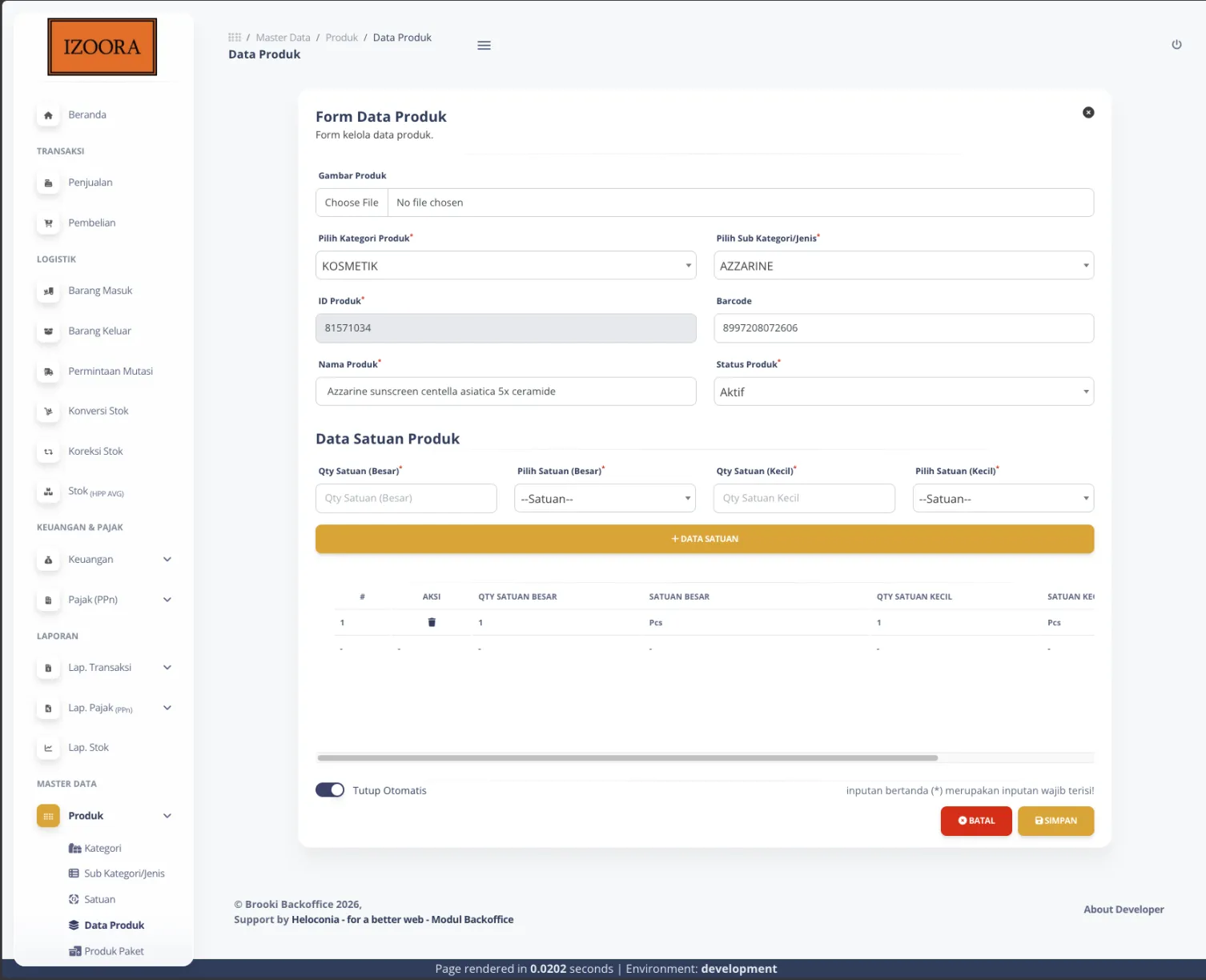Open the Pembelian cart icon
1206x980 pixels.
pyautogui.click(x=48, y=223)
